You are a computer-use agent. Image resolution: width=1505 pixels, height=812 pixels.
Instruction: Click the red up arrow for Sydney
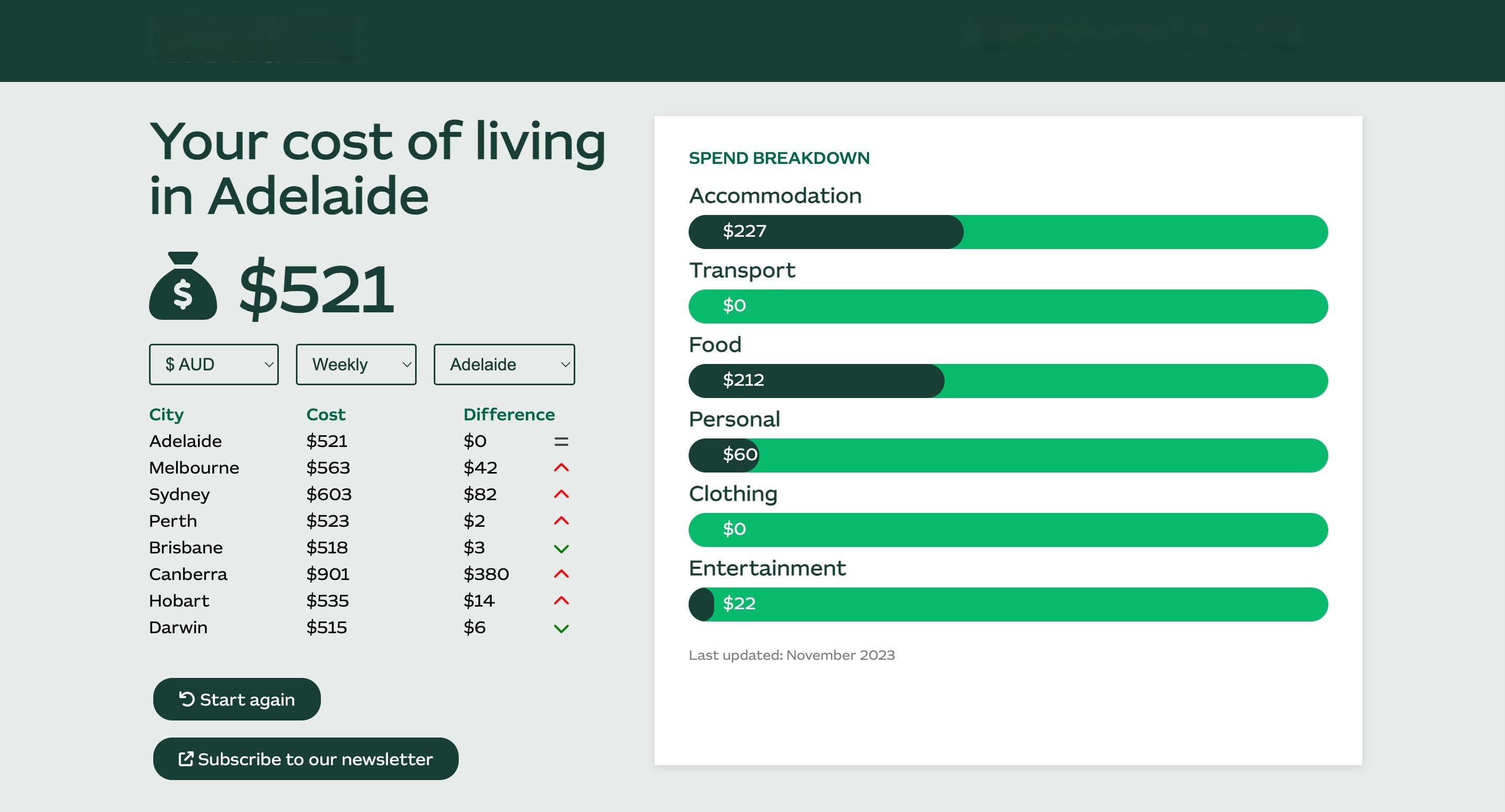coord(561,494)
